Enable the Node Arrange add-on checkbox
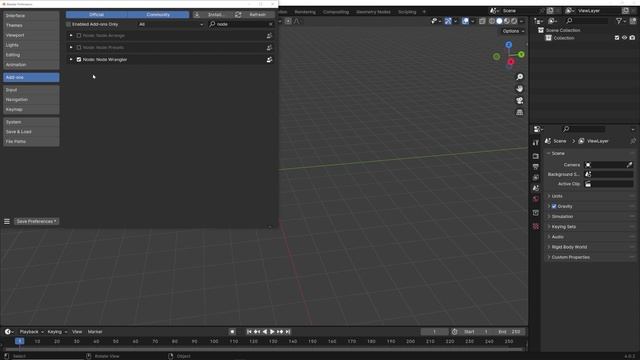Image resolution: width=640 pixels, height=360 pixels. pyautogui.click(x=79, y=36)
